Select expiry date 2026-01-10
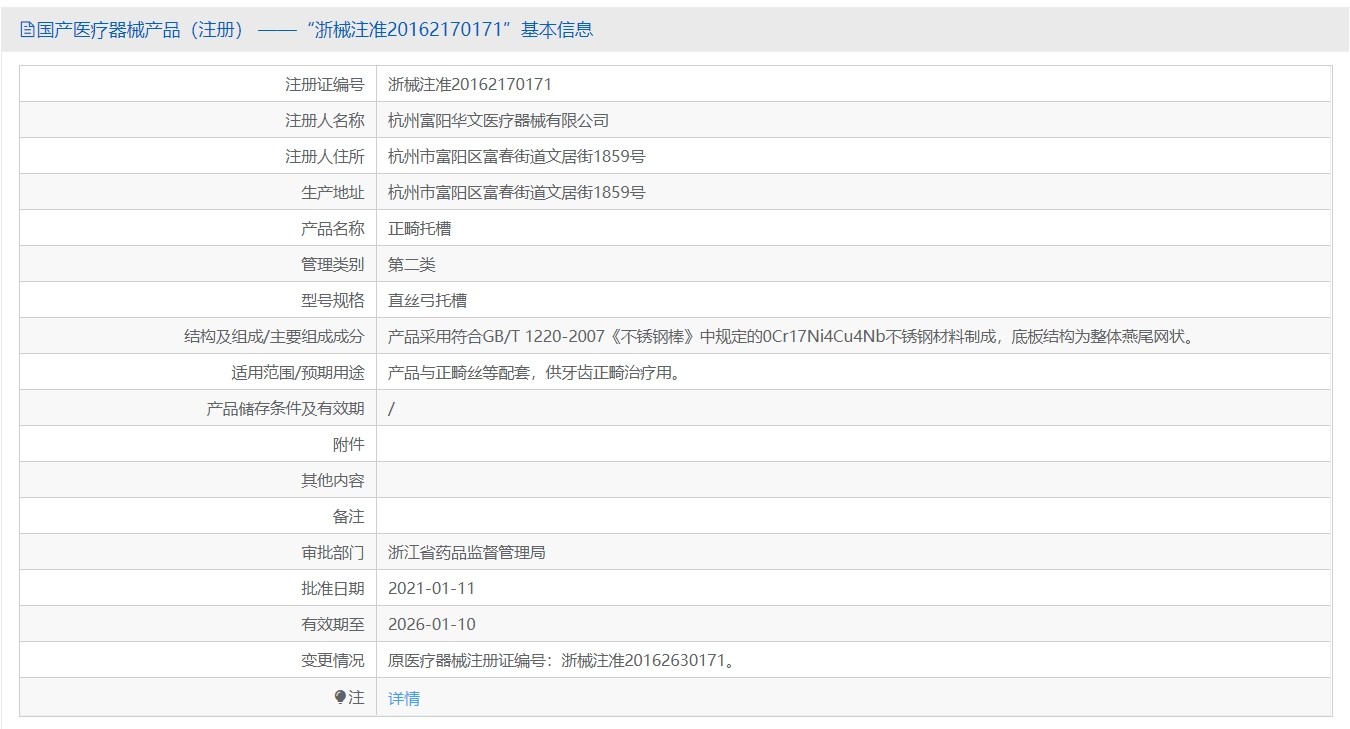1350x729 pixels. tap(432, 624)
